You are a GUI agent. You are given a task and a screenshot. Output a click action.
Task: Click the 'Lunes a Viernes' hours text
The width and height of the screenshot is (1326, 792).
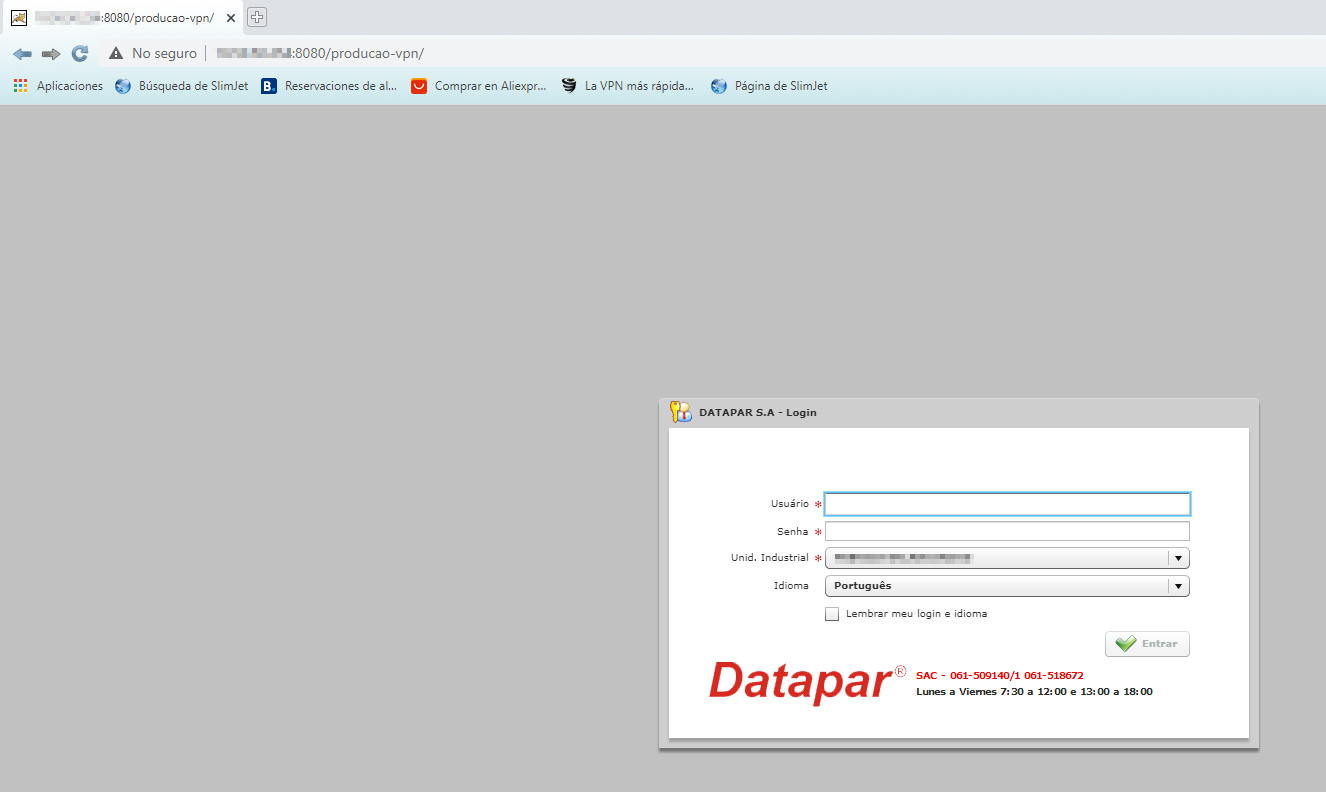[x=1034, y=692]
